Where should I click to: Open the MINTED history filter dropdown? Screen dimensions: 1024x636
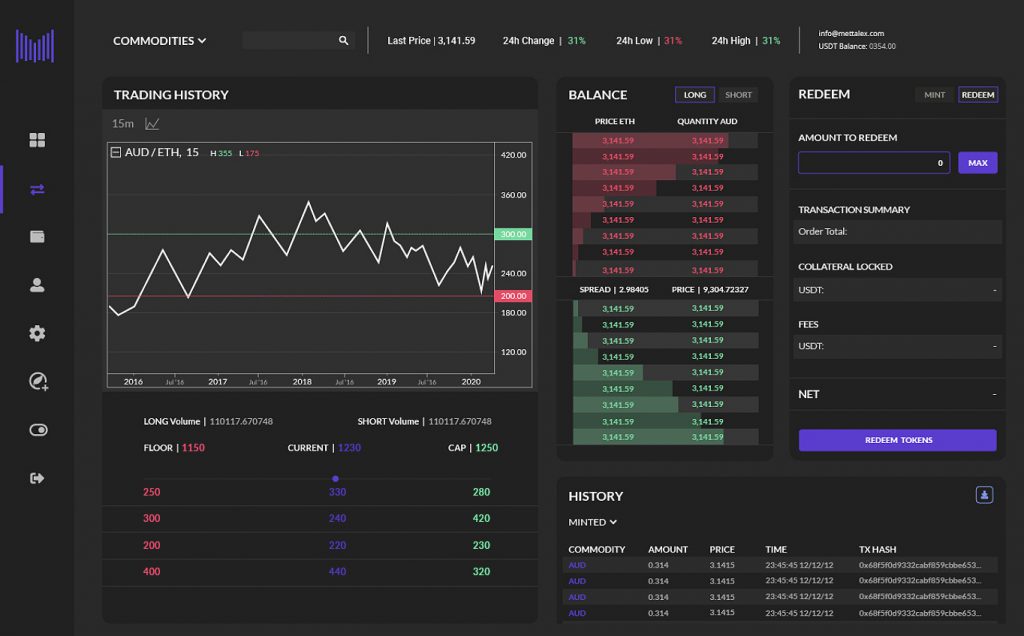(x=592, y=522)
